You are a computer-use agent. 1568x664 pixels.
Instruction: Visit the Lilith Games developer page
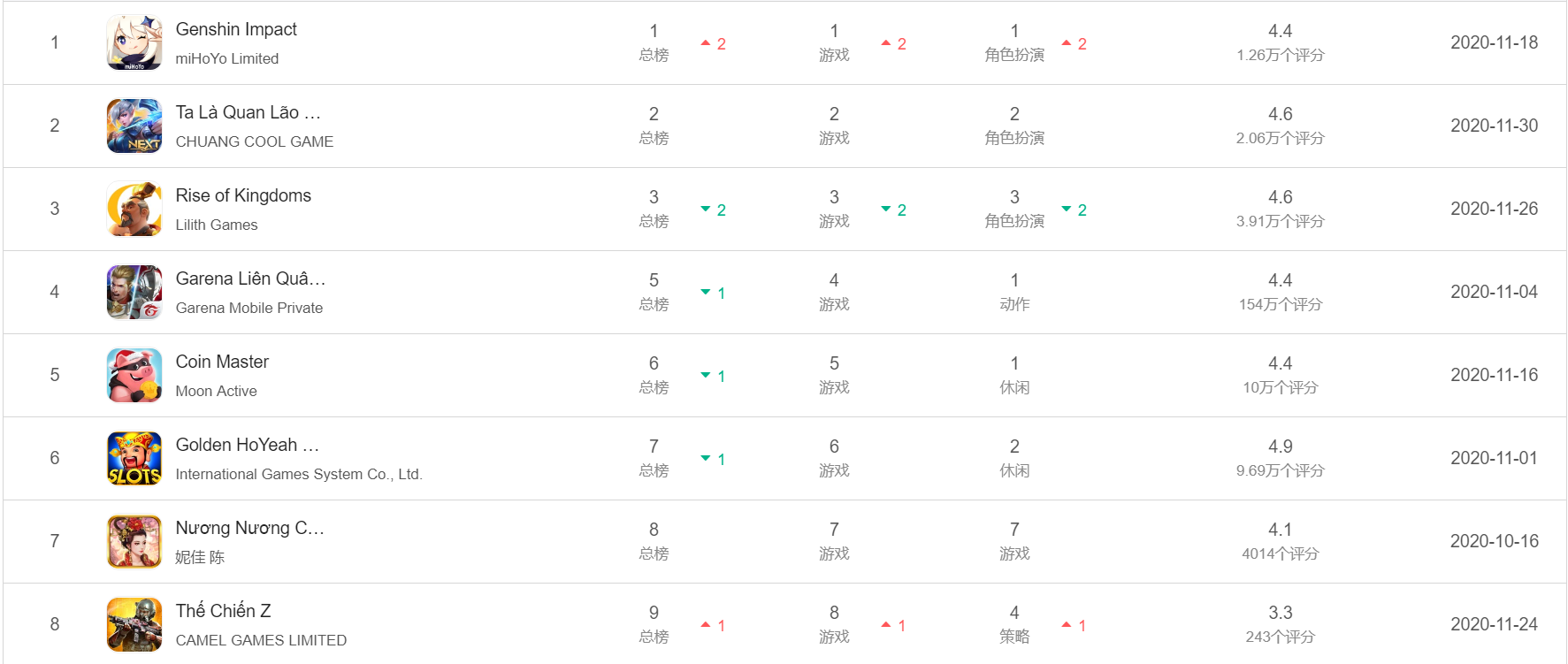tap(217, 225)
